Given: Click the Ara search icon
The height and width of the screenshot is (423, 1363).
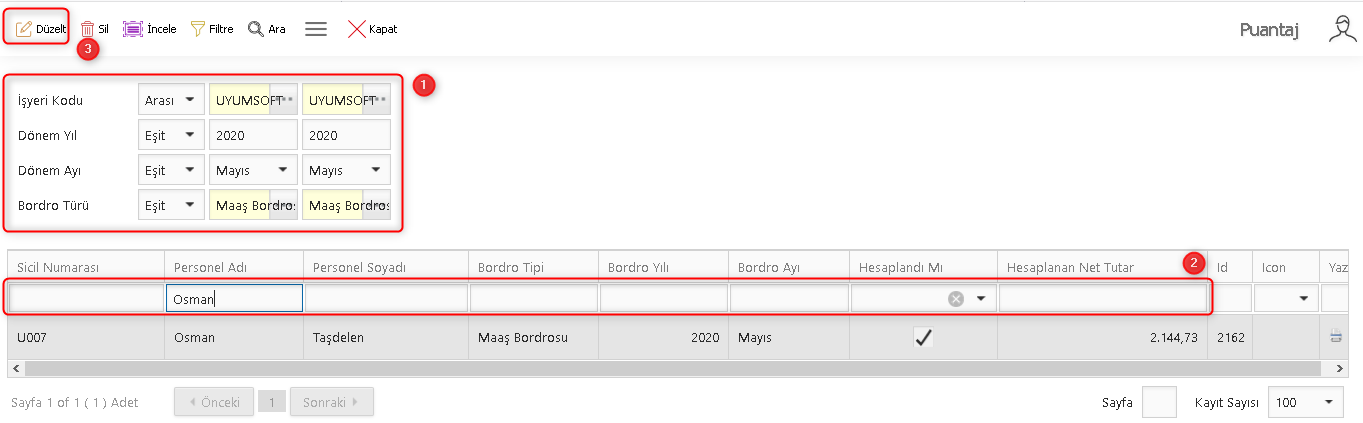Looking at the screenshot, I should (255, 29).
